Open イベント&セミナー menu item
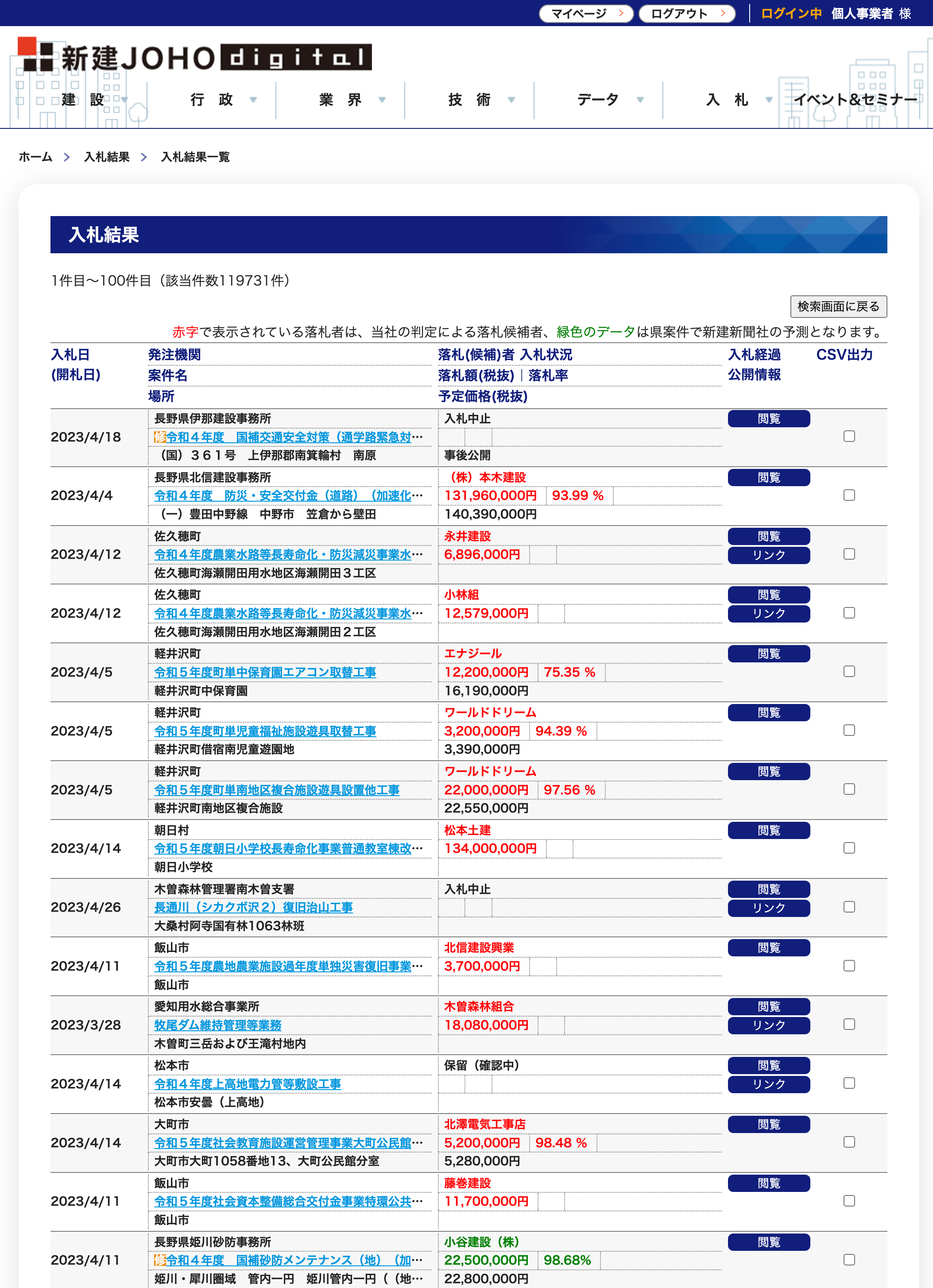 pyautogui.click(x=855, y=100)
